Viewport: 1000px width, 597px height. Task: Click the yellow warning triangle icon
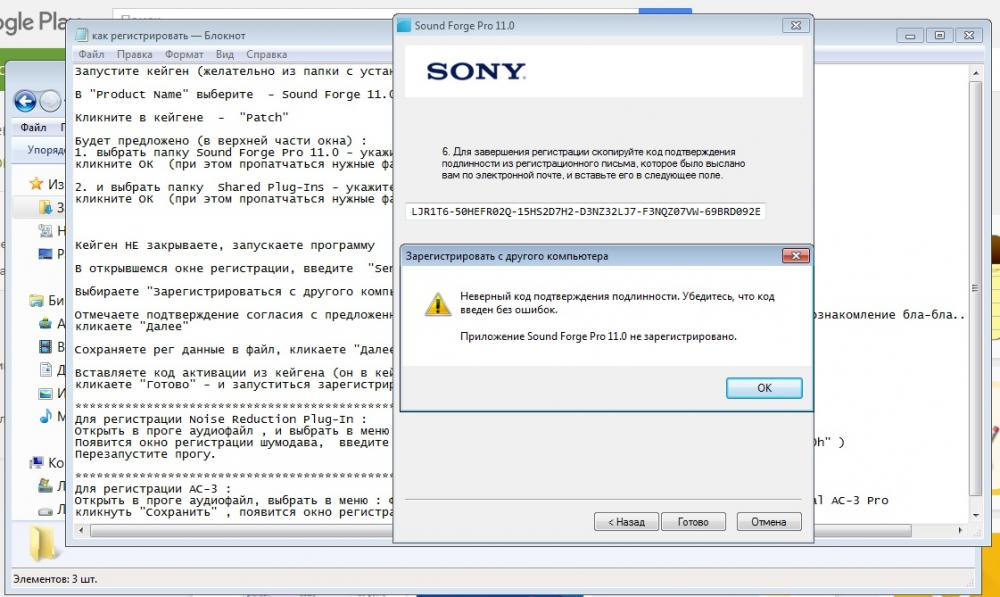pos(436,304)
